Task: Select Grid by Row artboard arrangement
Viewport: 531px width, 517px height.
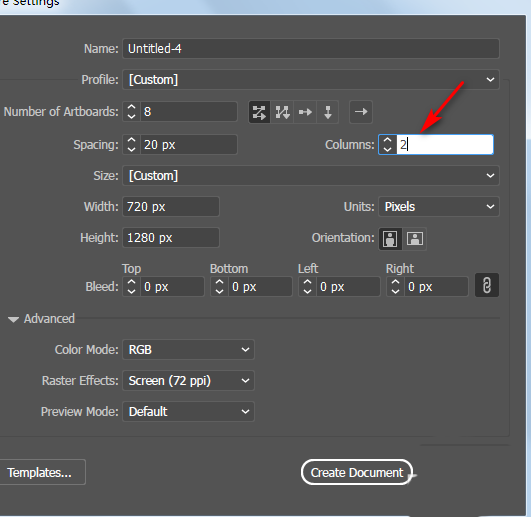Action: pyautogui.click(x=259, y=112)
